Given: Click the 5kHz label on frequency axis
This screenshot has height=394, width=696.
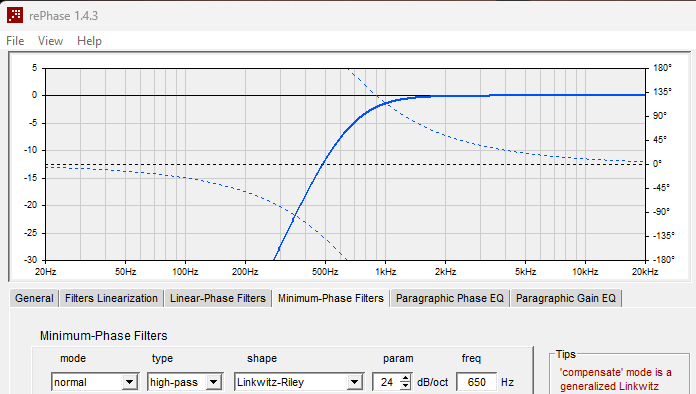Looking at the screenshot, I should (525, 272).
